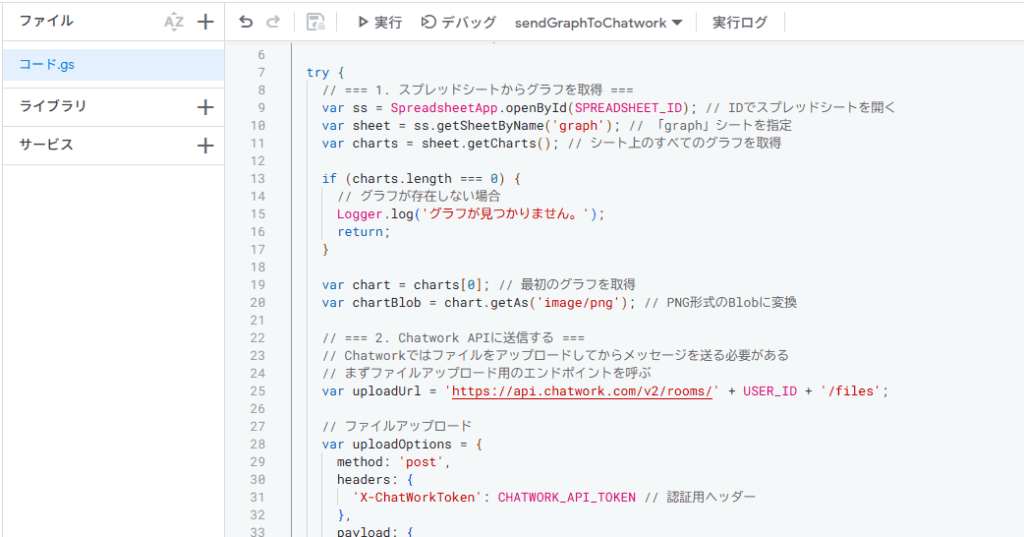This screenshot has width=1024, height=537.
Task: Click line number 13 in gutter
Action: (x=258, y=179)
